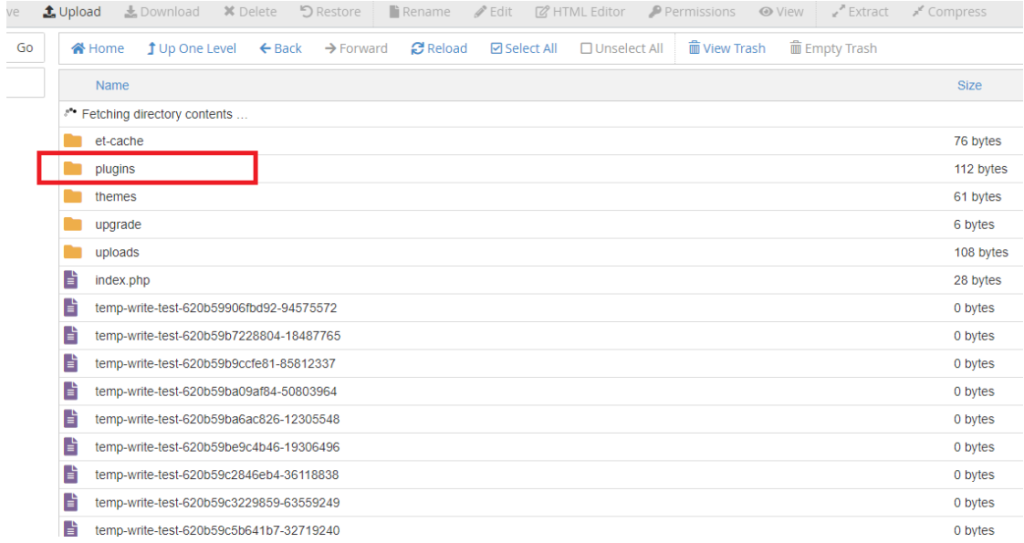Select file temp-write-test-620b59b7228804-18487765
1024x543 pixels.
217,336
